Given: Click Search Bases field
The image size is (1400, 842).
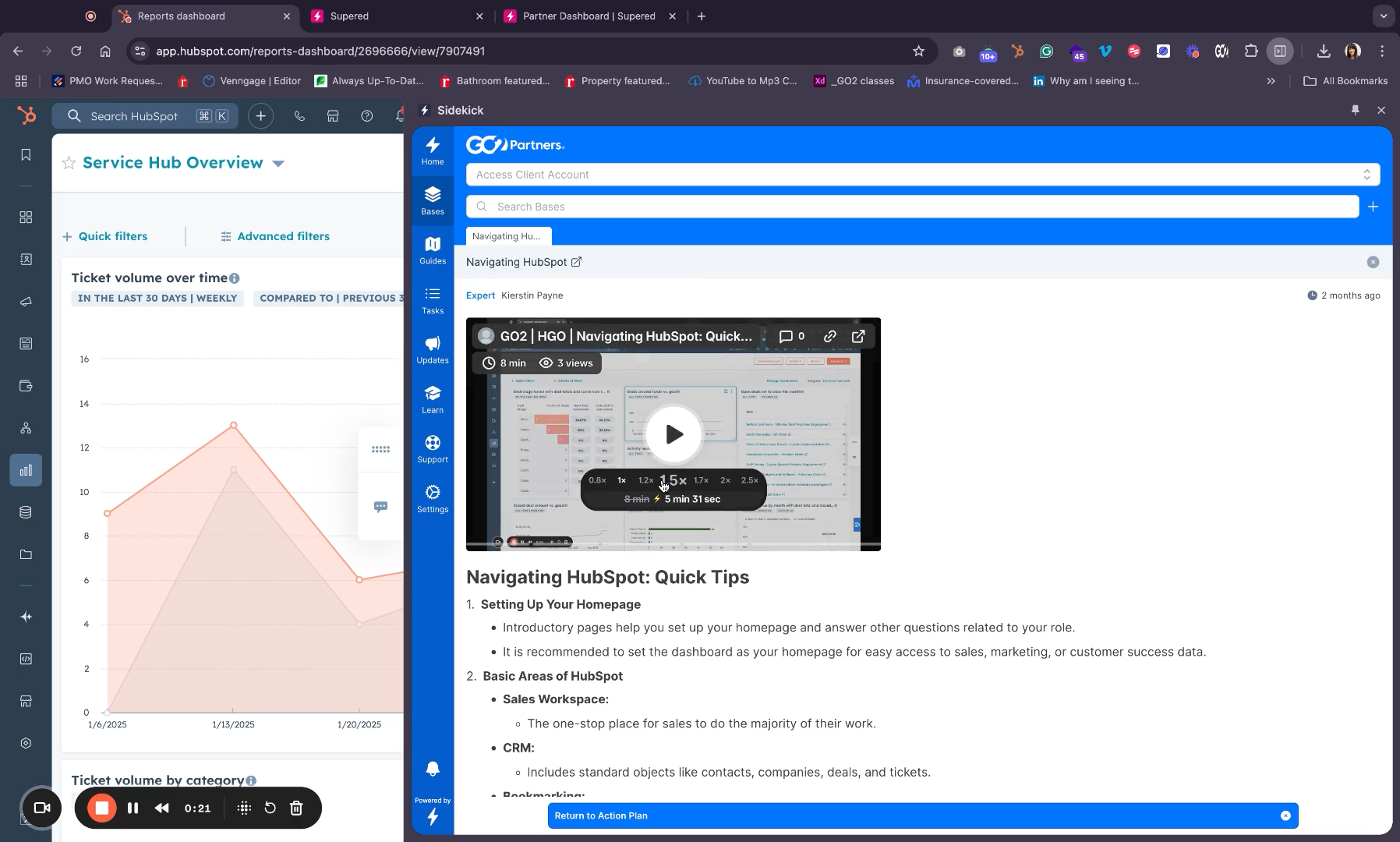Looking at the screenshot, I should point(912,207).
